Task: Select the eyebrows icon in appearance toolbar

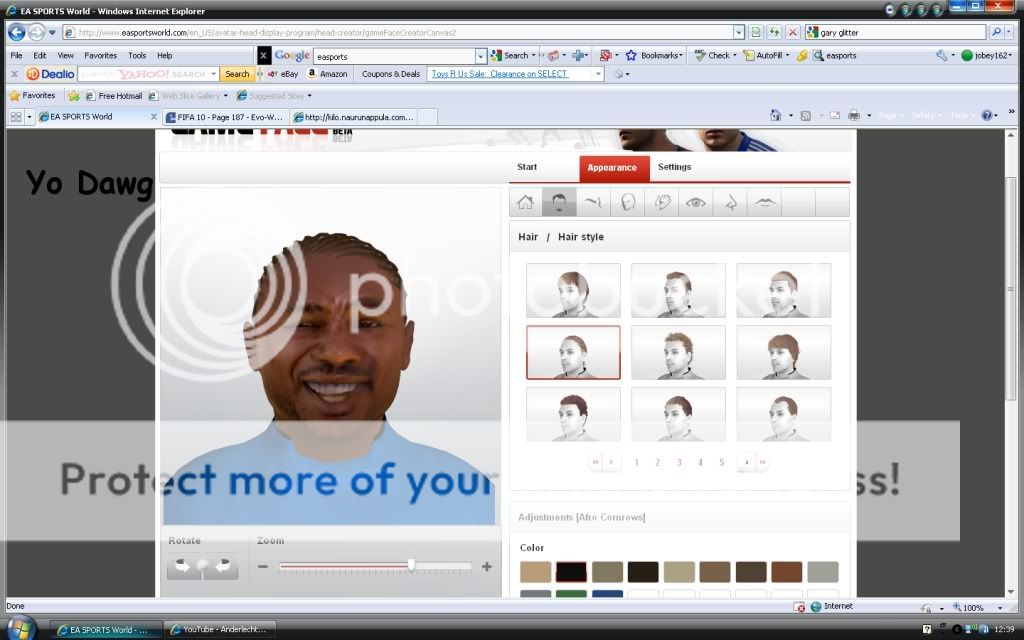Action: point(594,203)
